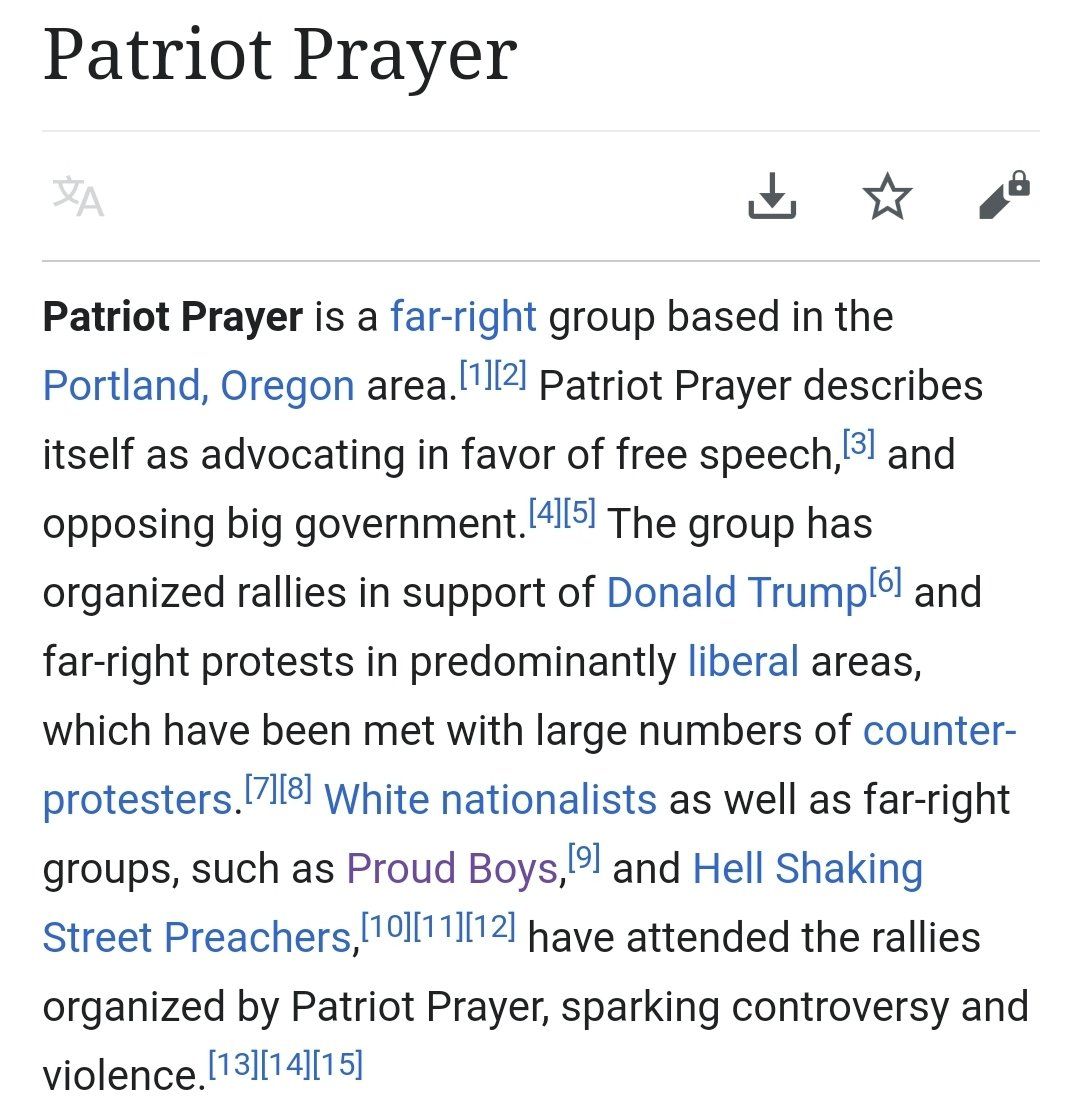This screenshot has height=1110, width=1079.
Task: Open the far-right link
Action: pyautogui.click(x=463, y=317)
